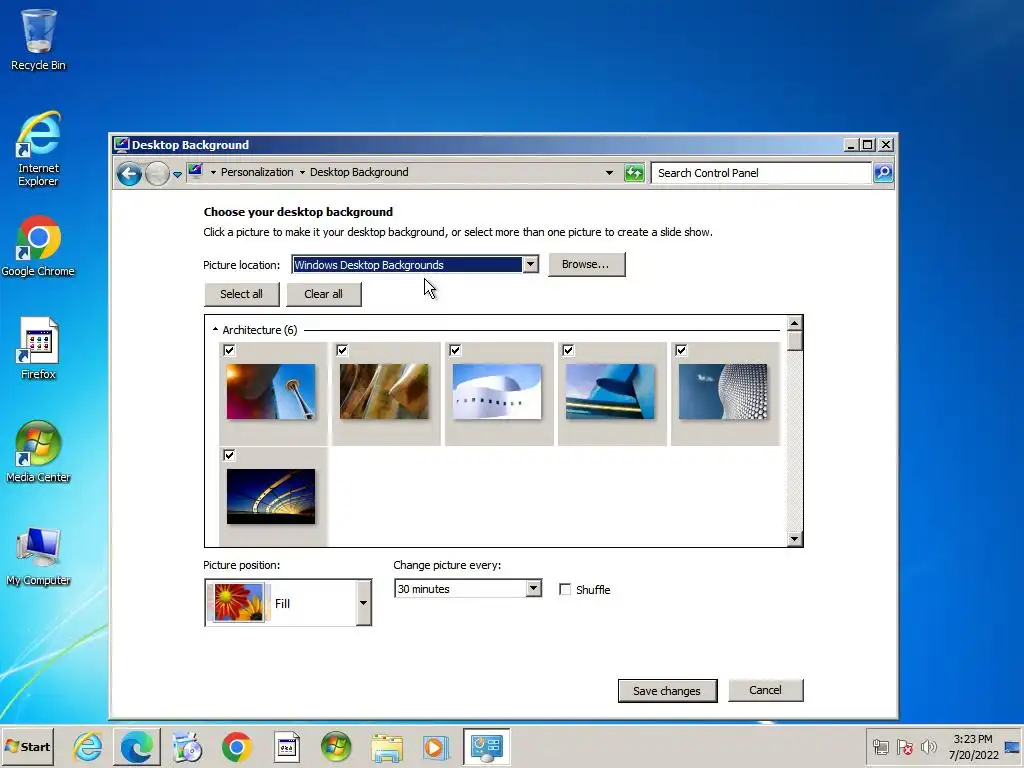The width and height of the screenshot is (1024, 768).
Task: Click the green Refresh button
Action: pos(634,173)
